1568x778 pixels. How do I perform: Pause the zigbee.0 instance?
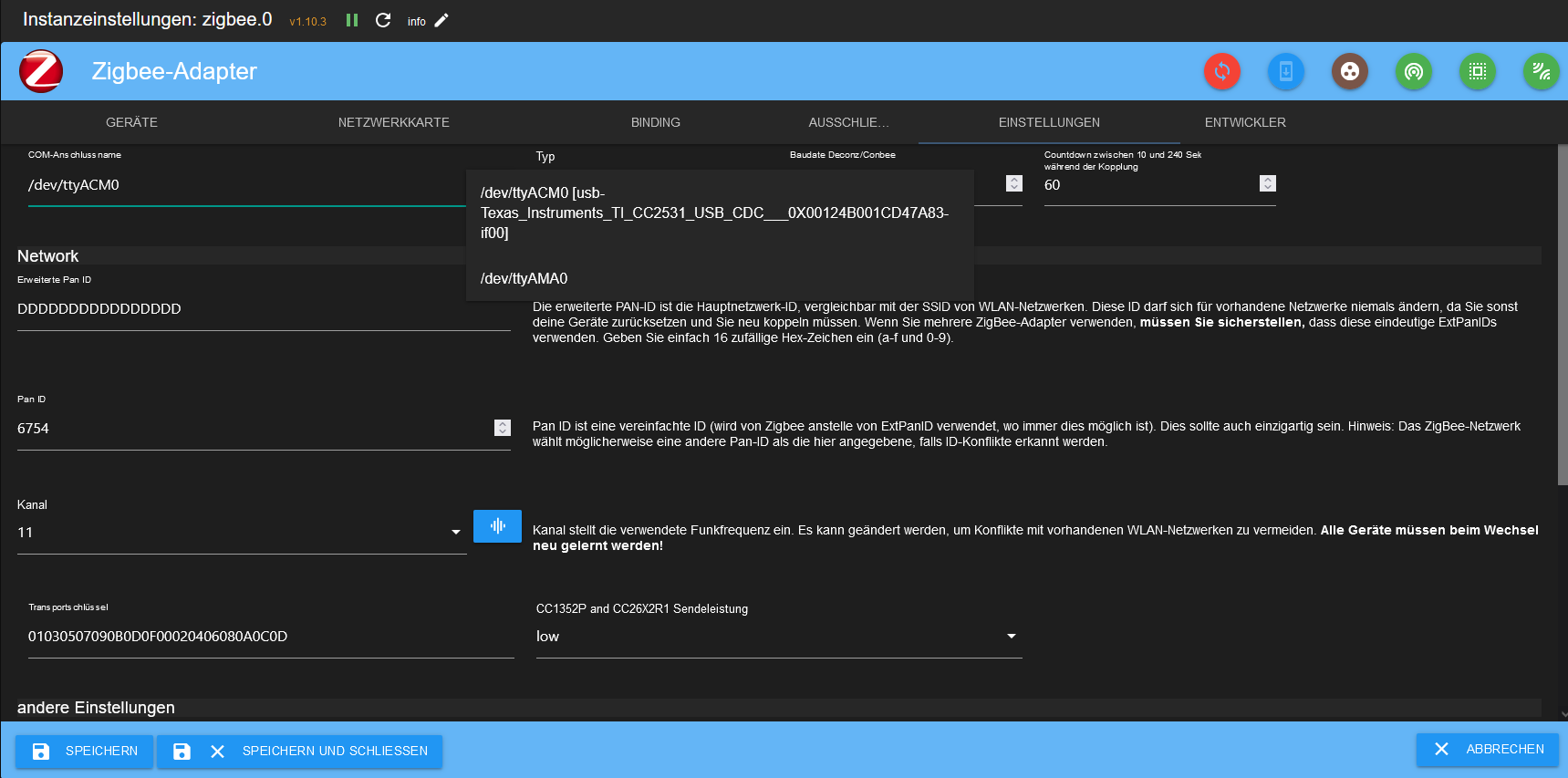tap(352, 20)
